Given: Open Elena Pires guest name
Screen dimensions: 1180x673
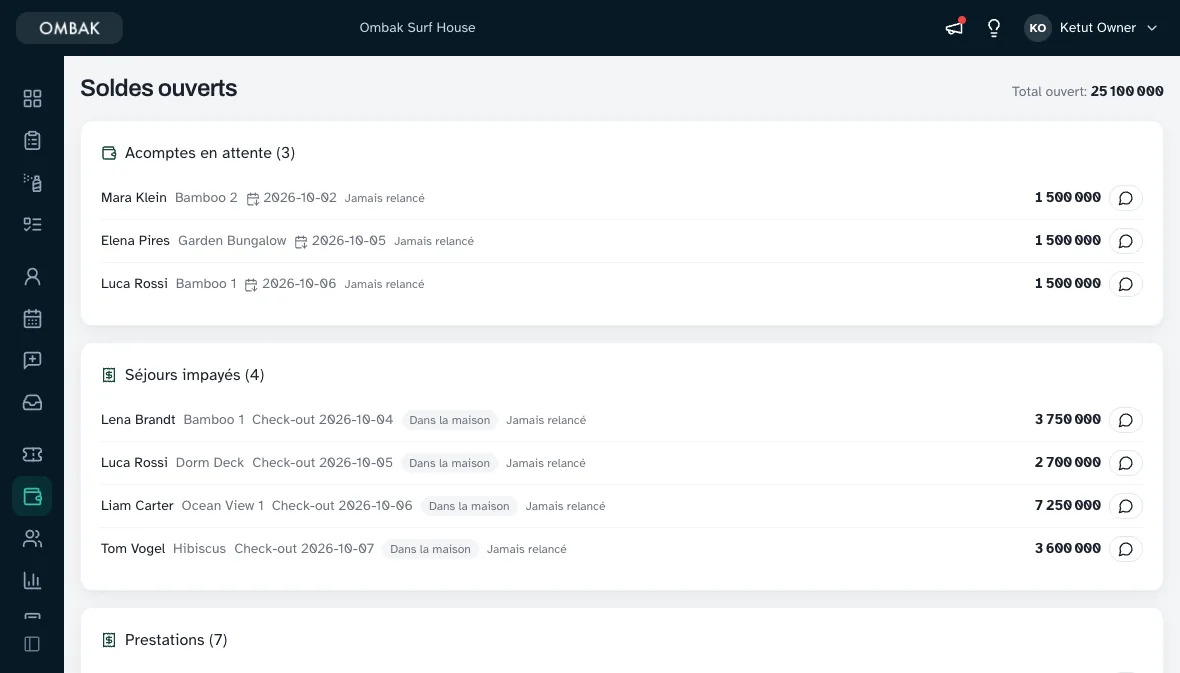Looking at the screenshot, I should 135,240.
